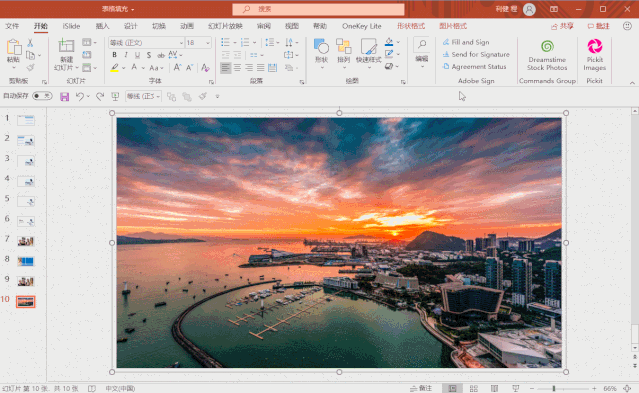Toggle bold formatting
The width and height of the screenshot is (639, 393).
click(x=115, y=55)
